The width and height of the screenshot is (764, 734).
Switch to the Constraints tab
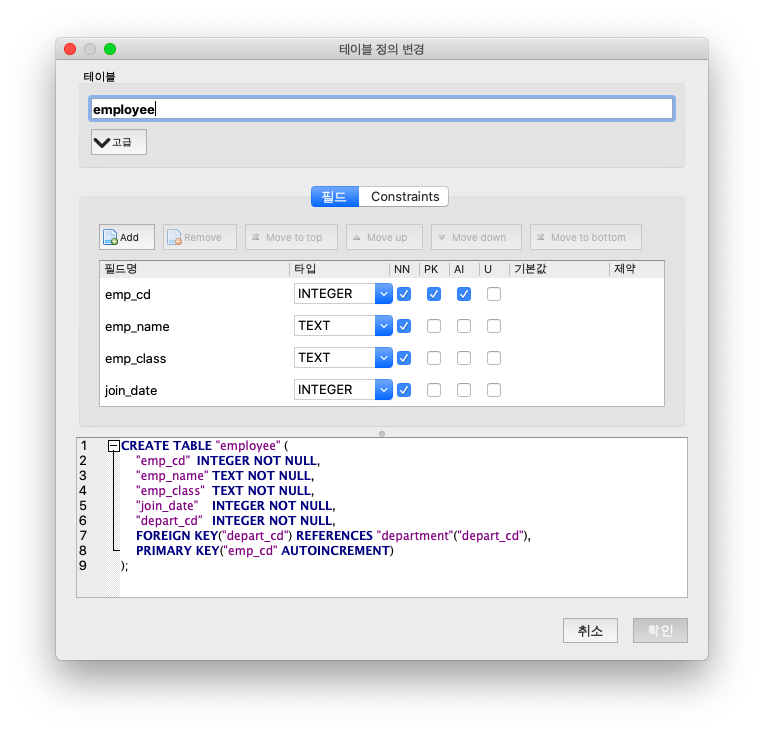[x=404, y=196]
